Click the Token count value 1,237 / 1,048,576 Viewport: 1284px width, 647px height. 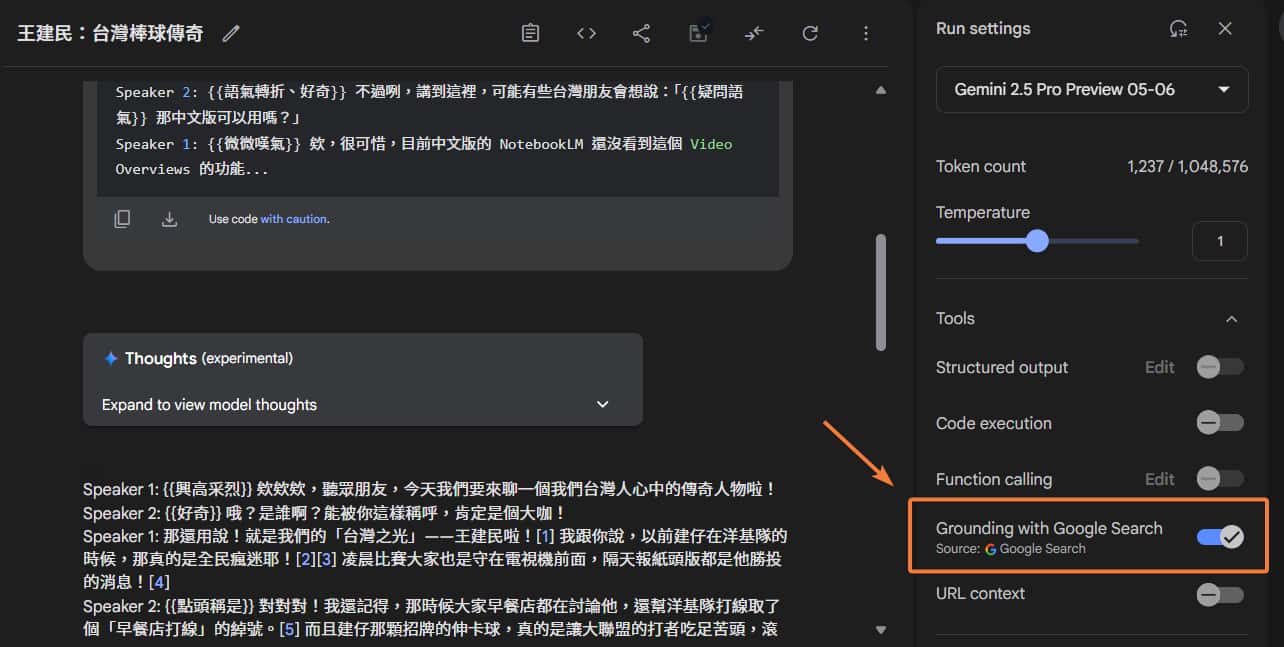coord(1187,167)
